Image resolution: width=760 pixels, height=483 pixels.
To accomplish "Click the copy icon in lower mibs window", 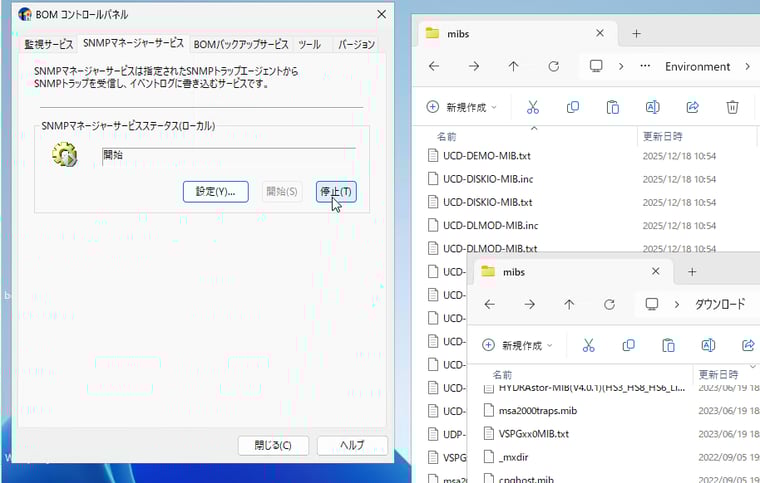I will 628,345.
